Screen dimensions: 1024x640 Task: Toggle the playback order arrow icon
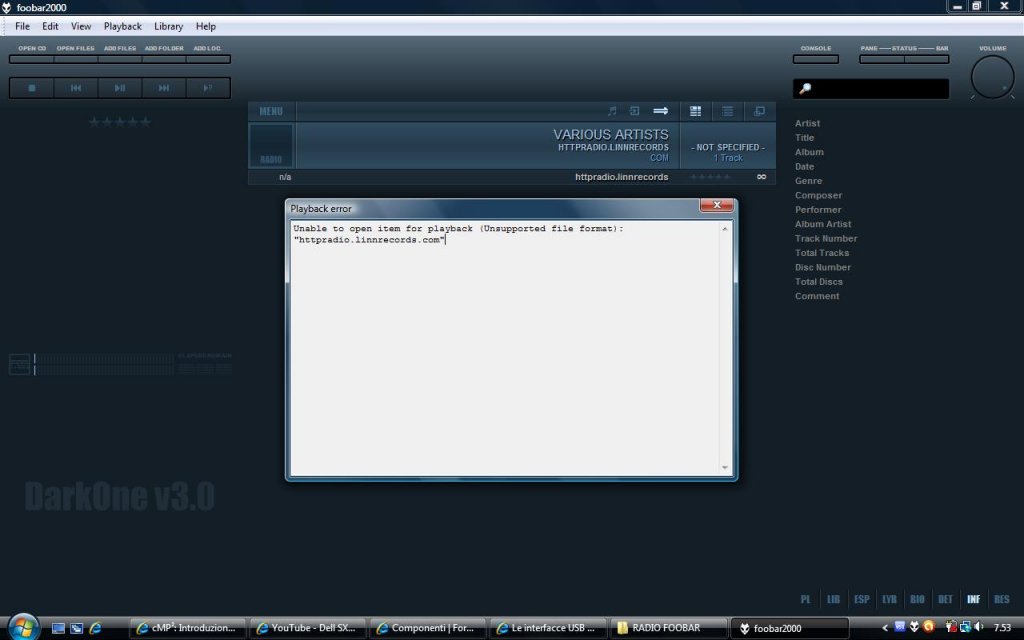tap(661, 111)
